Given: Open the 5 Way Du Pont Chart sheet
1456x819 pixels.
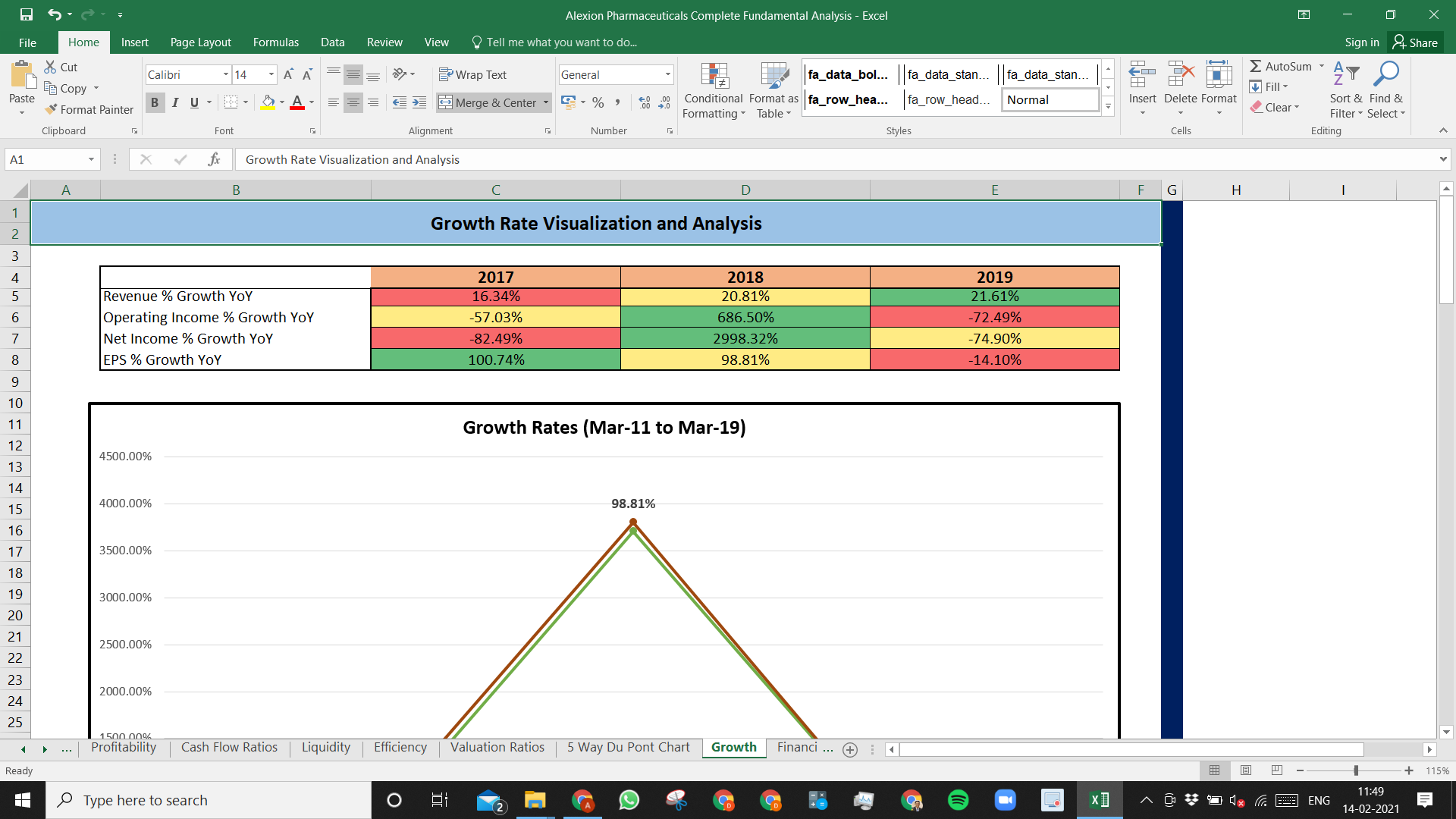Looking at the screenshot, I should tap(629, 748).
